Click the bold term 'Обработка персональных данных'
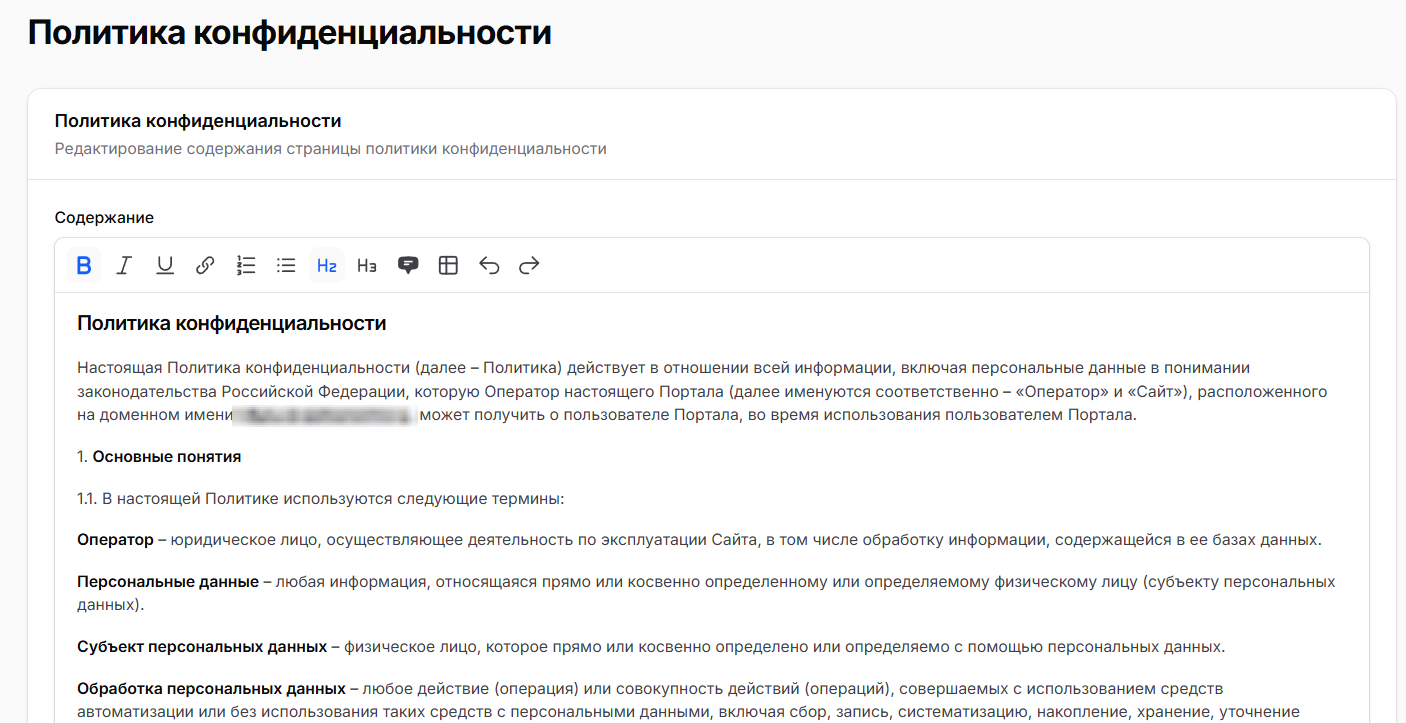This screenshot has width=1406, height=723. tap(211, 689)
